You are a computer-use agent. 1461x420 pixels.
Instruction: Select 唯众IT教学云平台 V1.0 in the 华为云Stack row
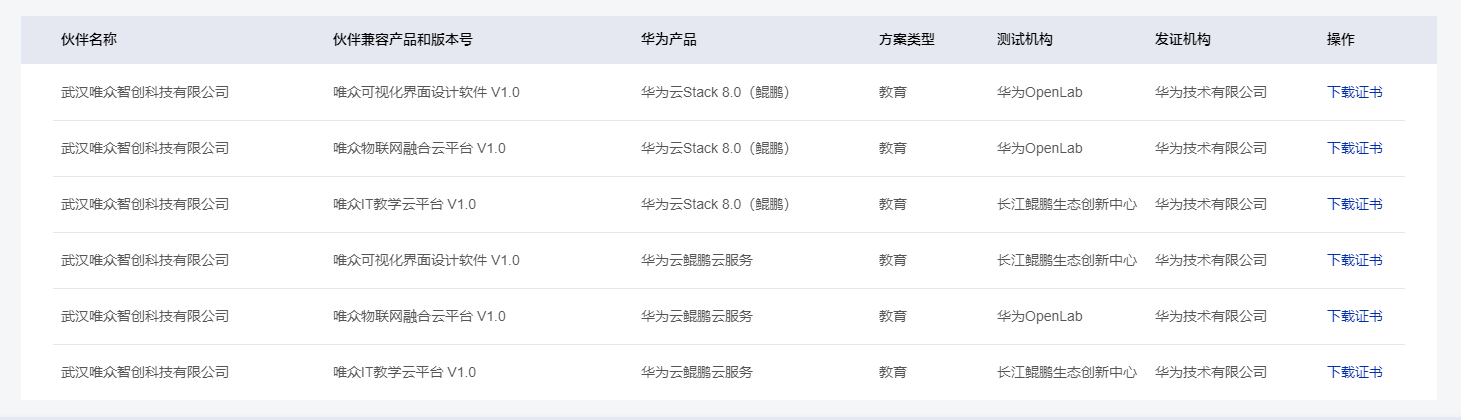[404, 204]
